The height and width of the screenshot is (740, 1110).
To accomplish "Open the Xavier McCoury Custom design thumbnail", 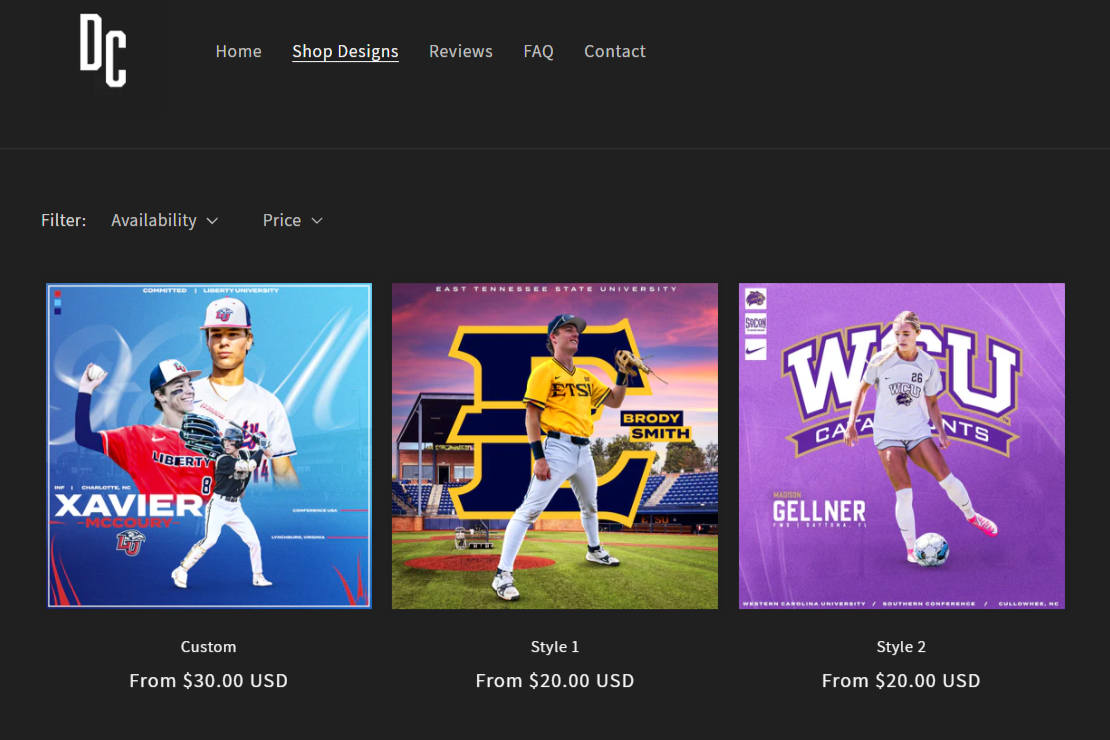I will click(x=209, y=446).
